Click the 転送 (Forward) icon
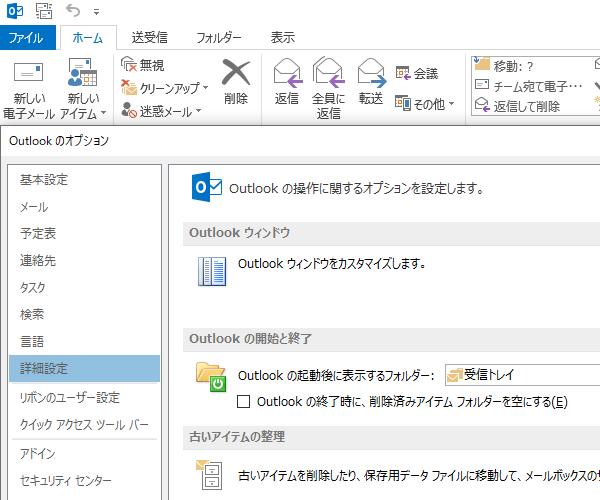The image size is (600, 500). (x=371, y=73)
